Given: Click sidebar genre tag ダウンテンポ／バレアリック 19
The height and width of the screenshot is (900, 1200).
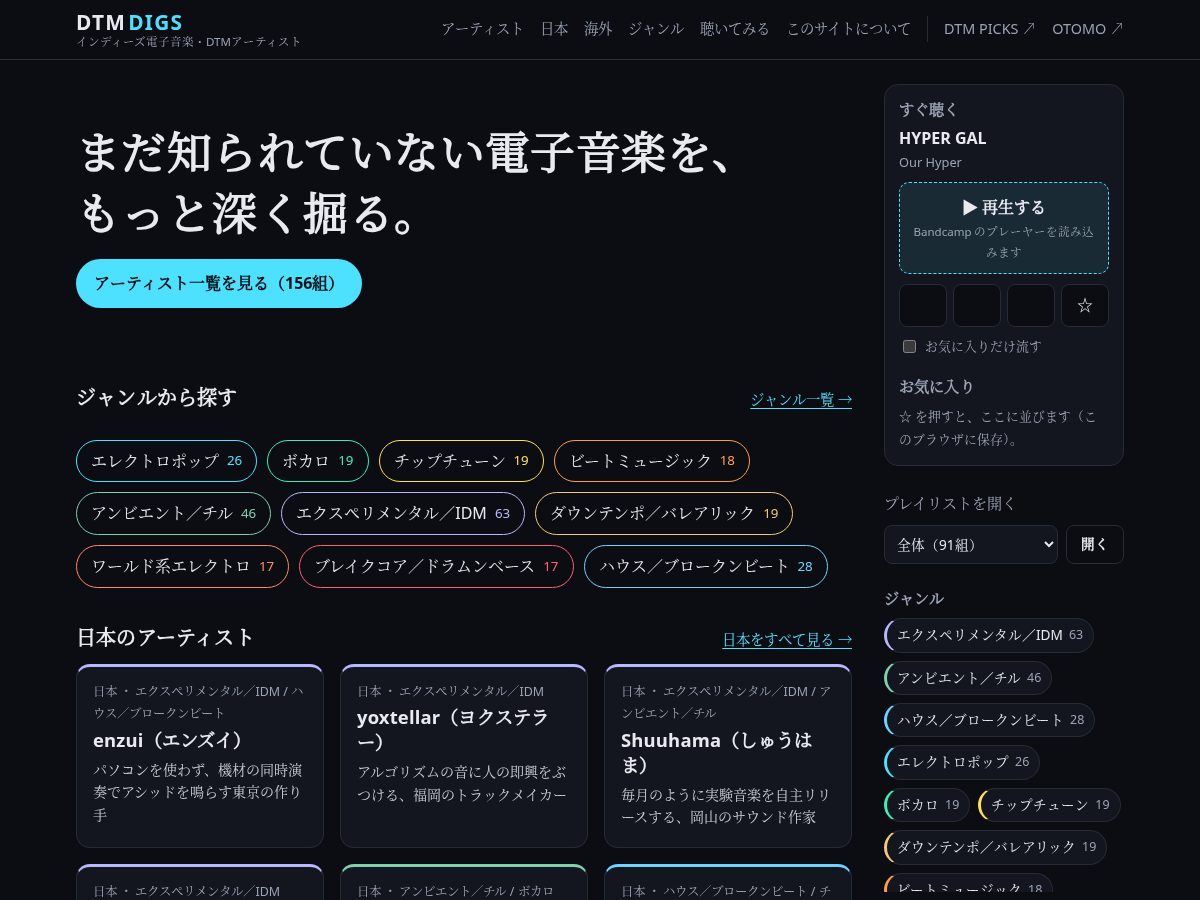Looking at the screenshot, I should click(996, 847).
